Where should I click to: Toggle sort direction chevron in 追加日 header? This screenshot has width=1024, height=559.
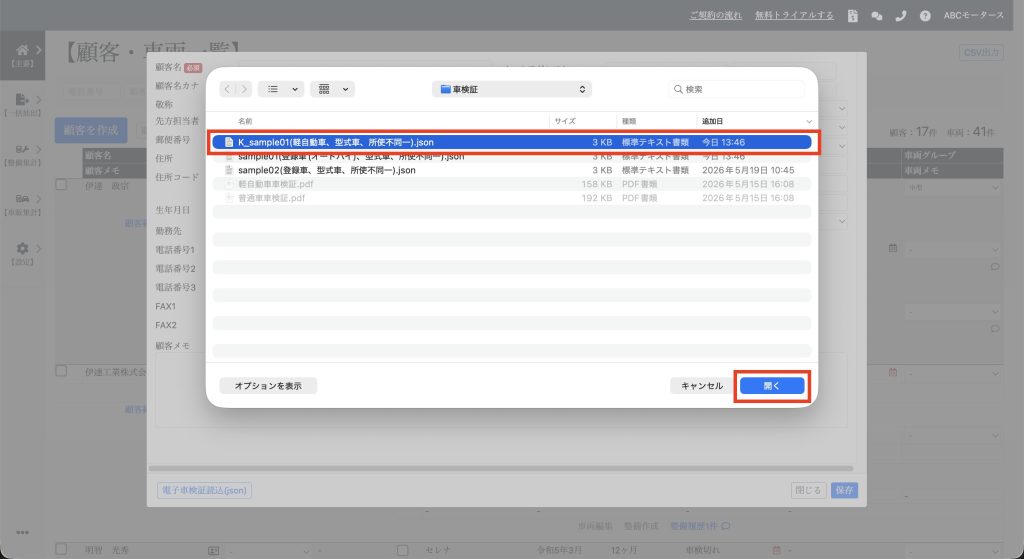(x=808, y=121)
